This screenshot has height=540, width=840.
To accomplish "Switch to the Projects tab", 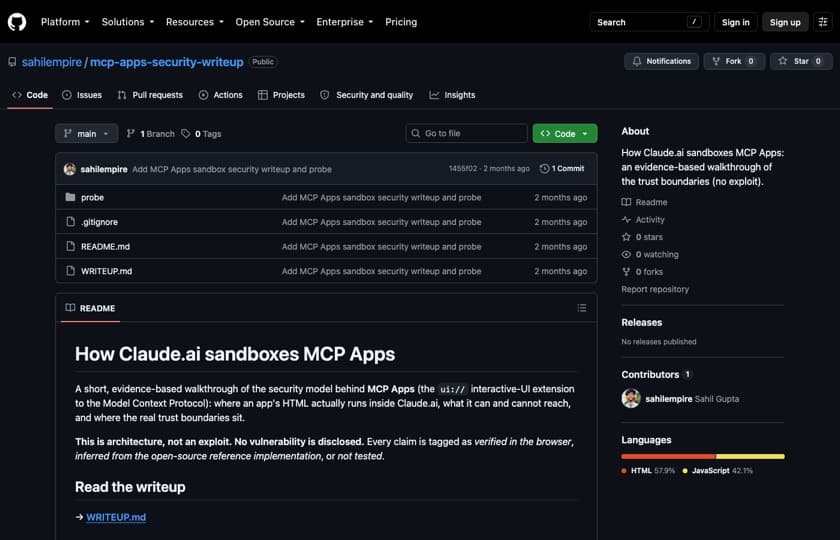I will pos(281,95).
